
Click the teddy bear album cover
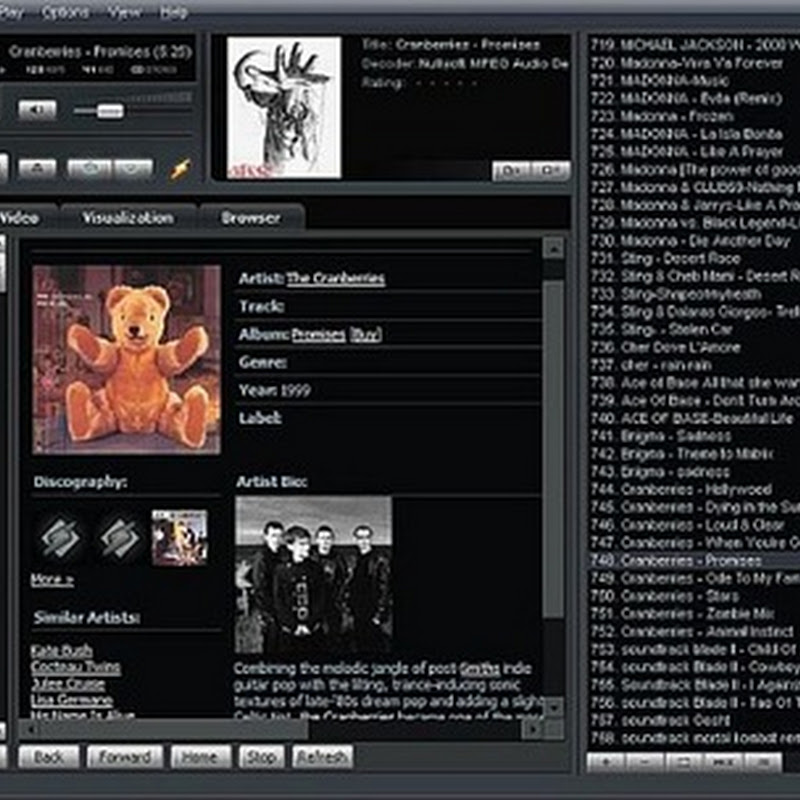click(127, 359)
